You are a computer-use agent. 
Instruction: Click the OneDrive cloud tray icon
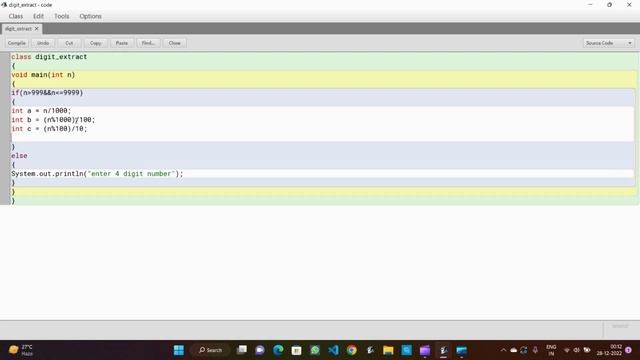pyautogui.click(x=514, y=350)
